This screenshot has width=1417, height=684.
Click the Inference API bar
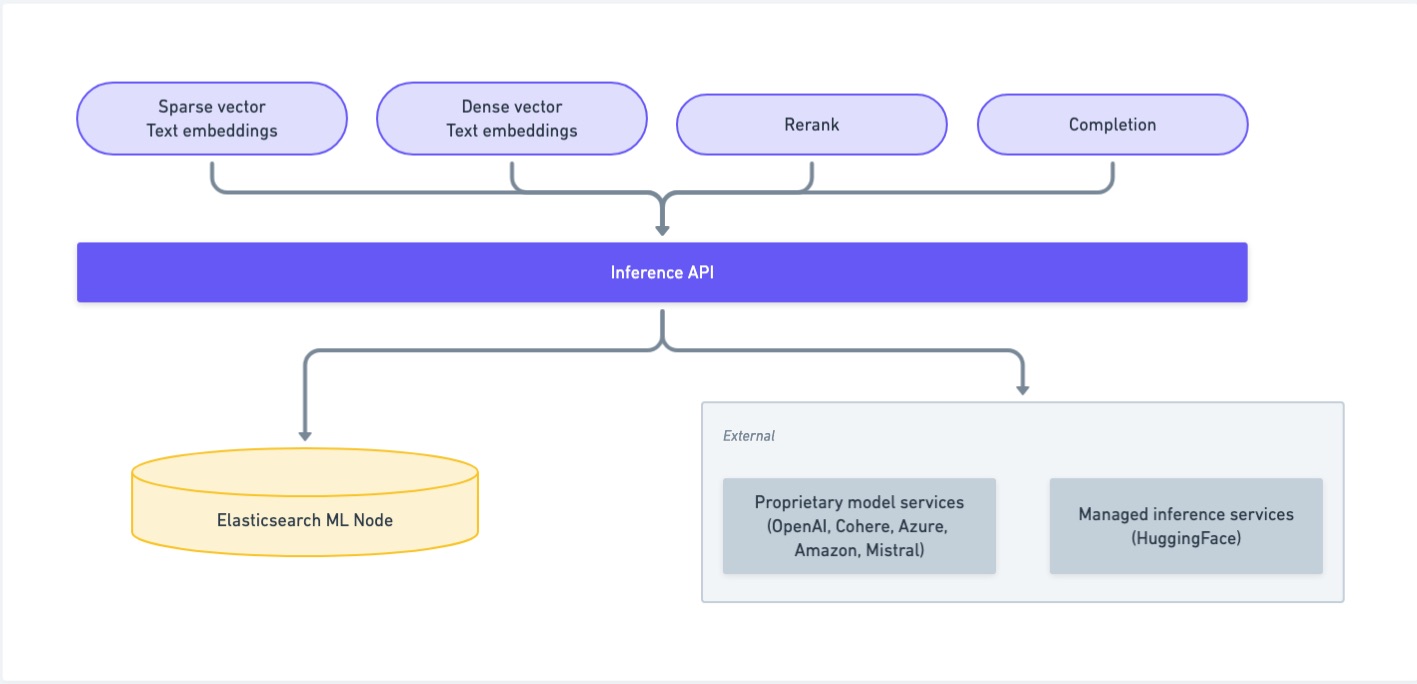click(662, 271)
